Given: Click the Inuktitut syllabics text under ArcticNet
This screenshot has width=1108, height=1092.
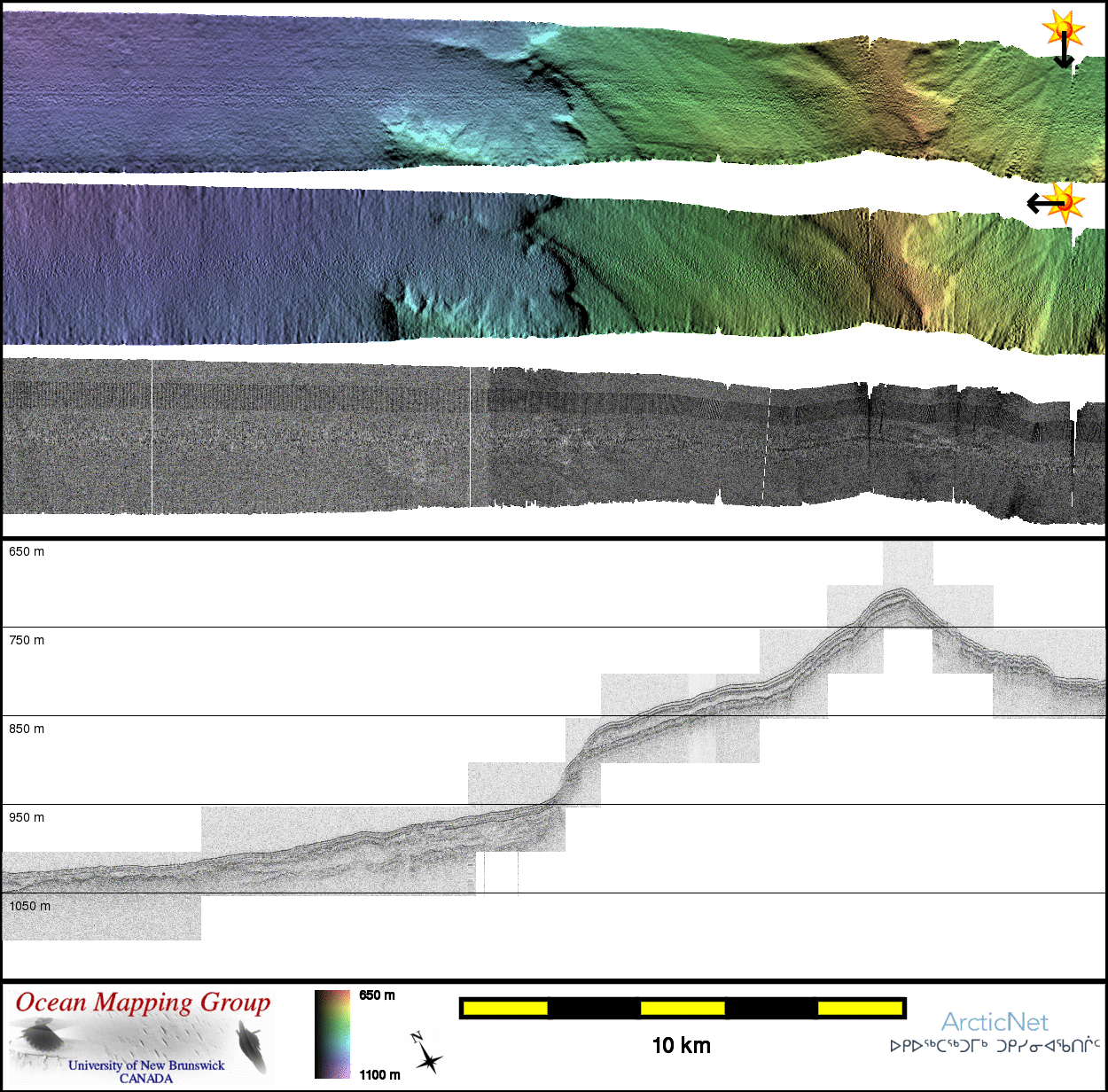Looking at the screenshot, I should 995,1046.
